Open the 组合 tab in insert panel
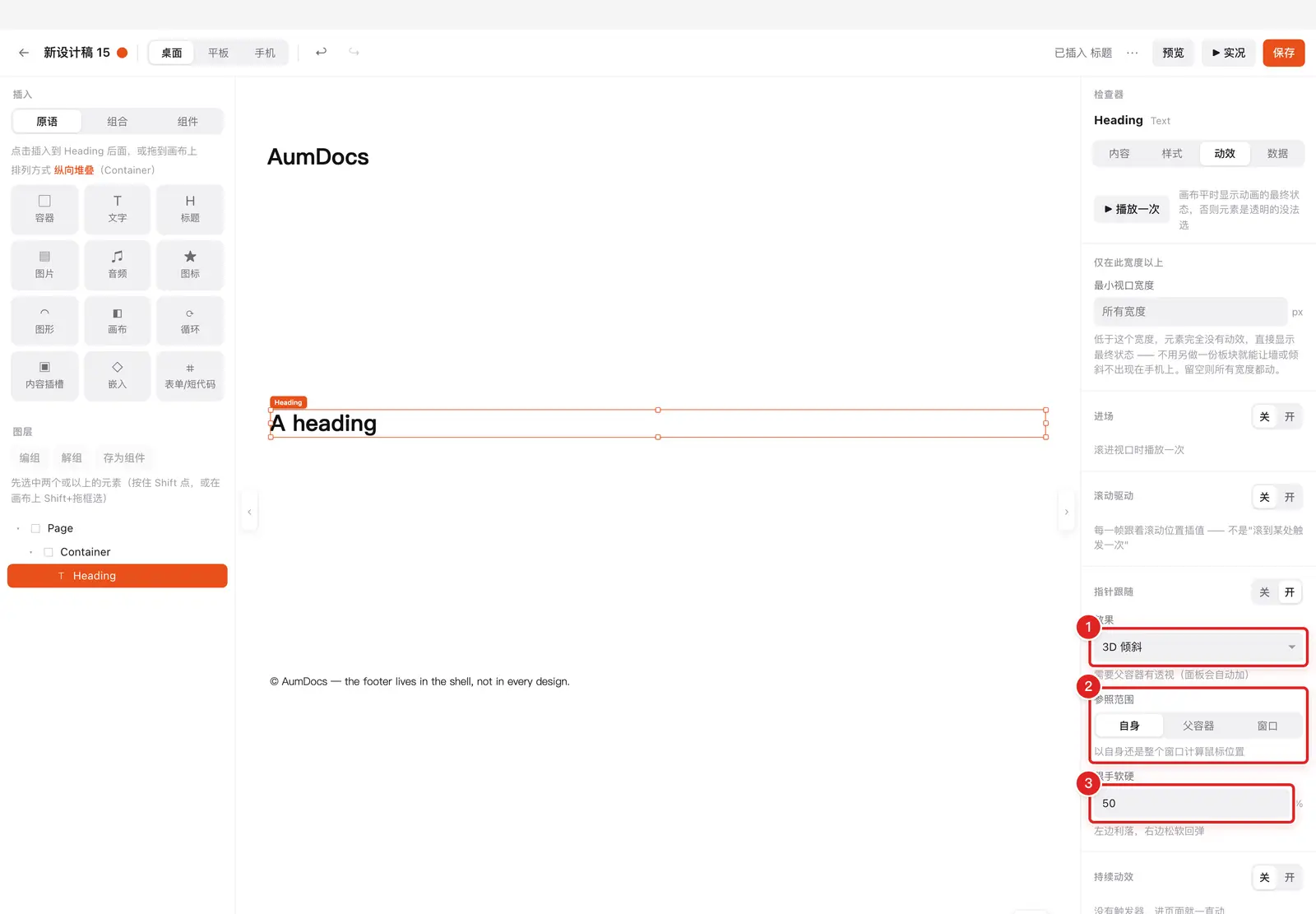Viewport: 1316px width, 914px height. (x=118, y=122)
